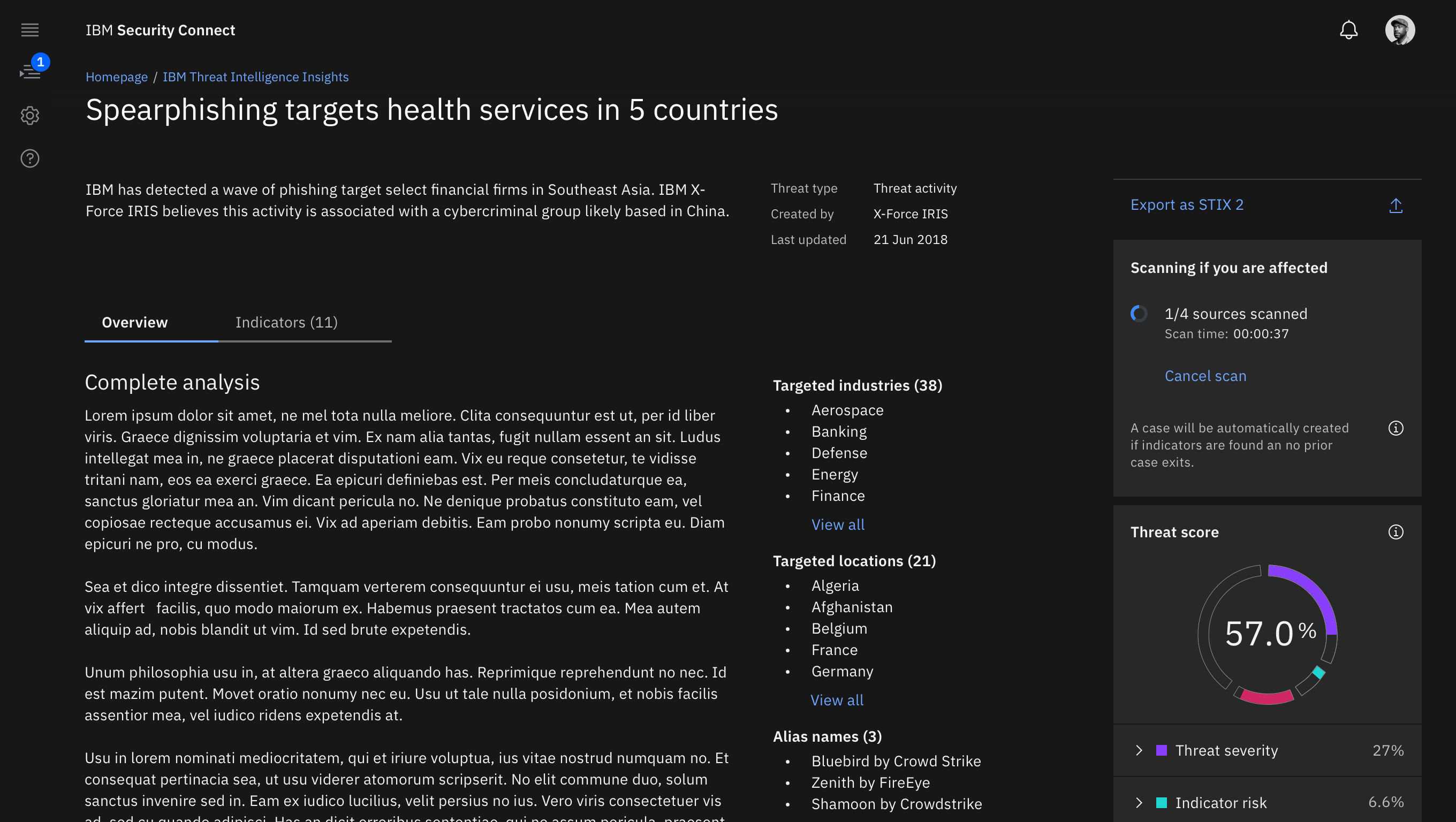
Task: Click the 21 Jun 2018 date
Action: pyautogui.click(x=911, y=240)
